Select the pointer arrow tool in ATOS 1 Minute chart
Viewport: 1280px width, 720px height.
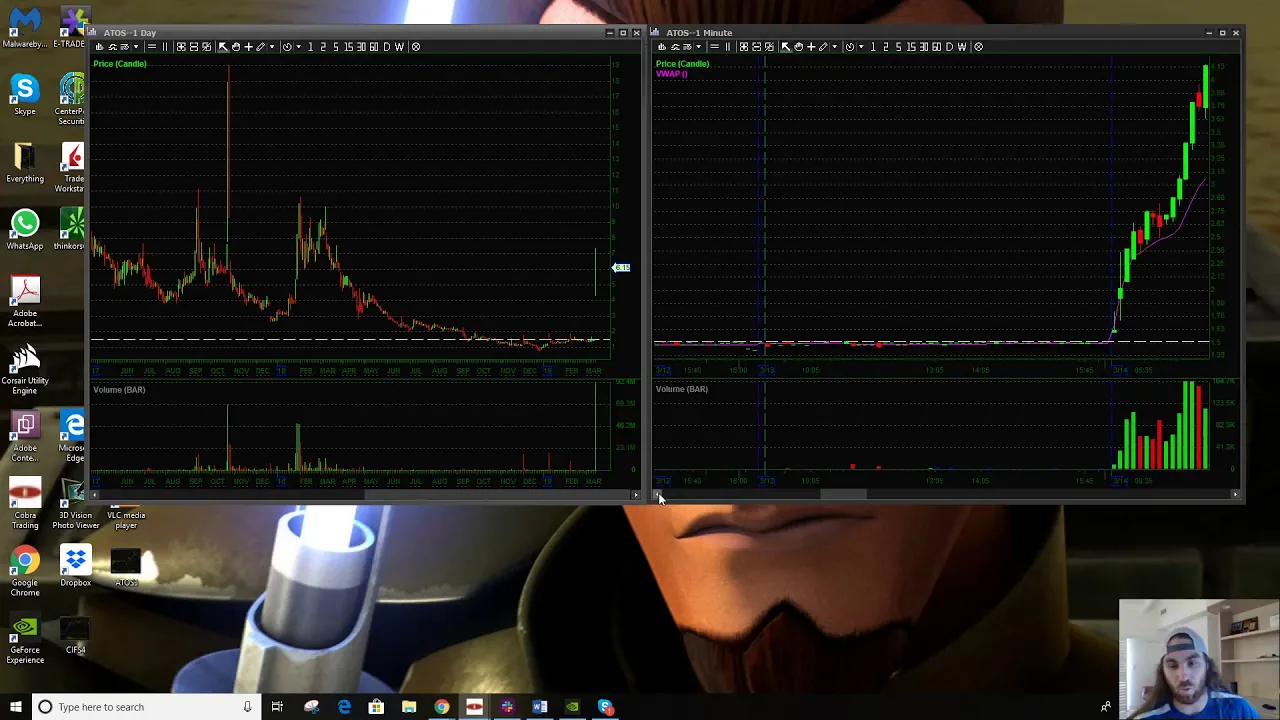(x=785, y=46)
